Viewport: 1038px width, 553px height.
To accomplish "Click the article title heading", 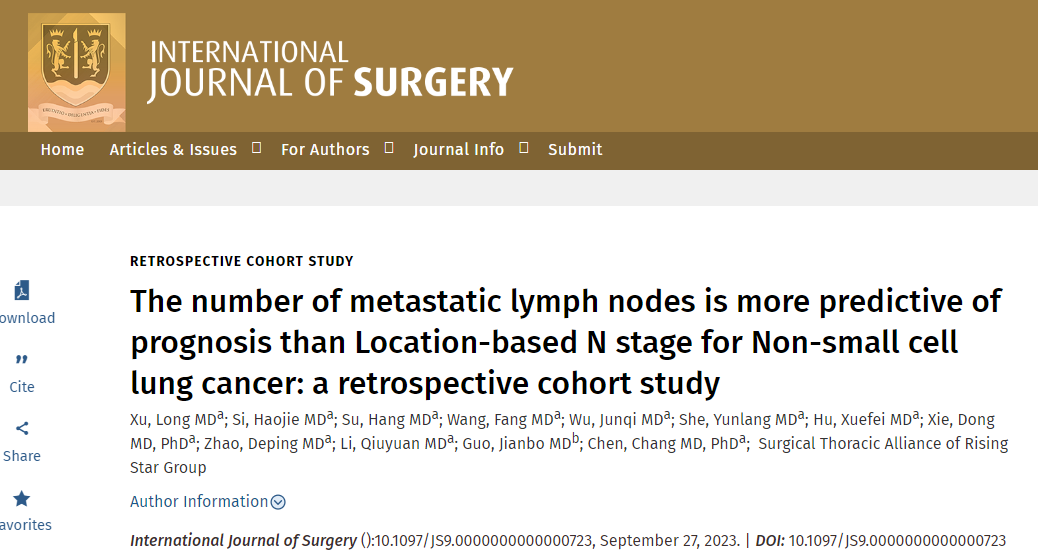I will pos(566,342).
